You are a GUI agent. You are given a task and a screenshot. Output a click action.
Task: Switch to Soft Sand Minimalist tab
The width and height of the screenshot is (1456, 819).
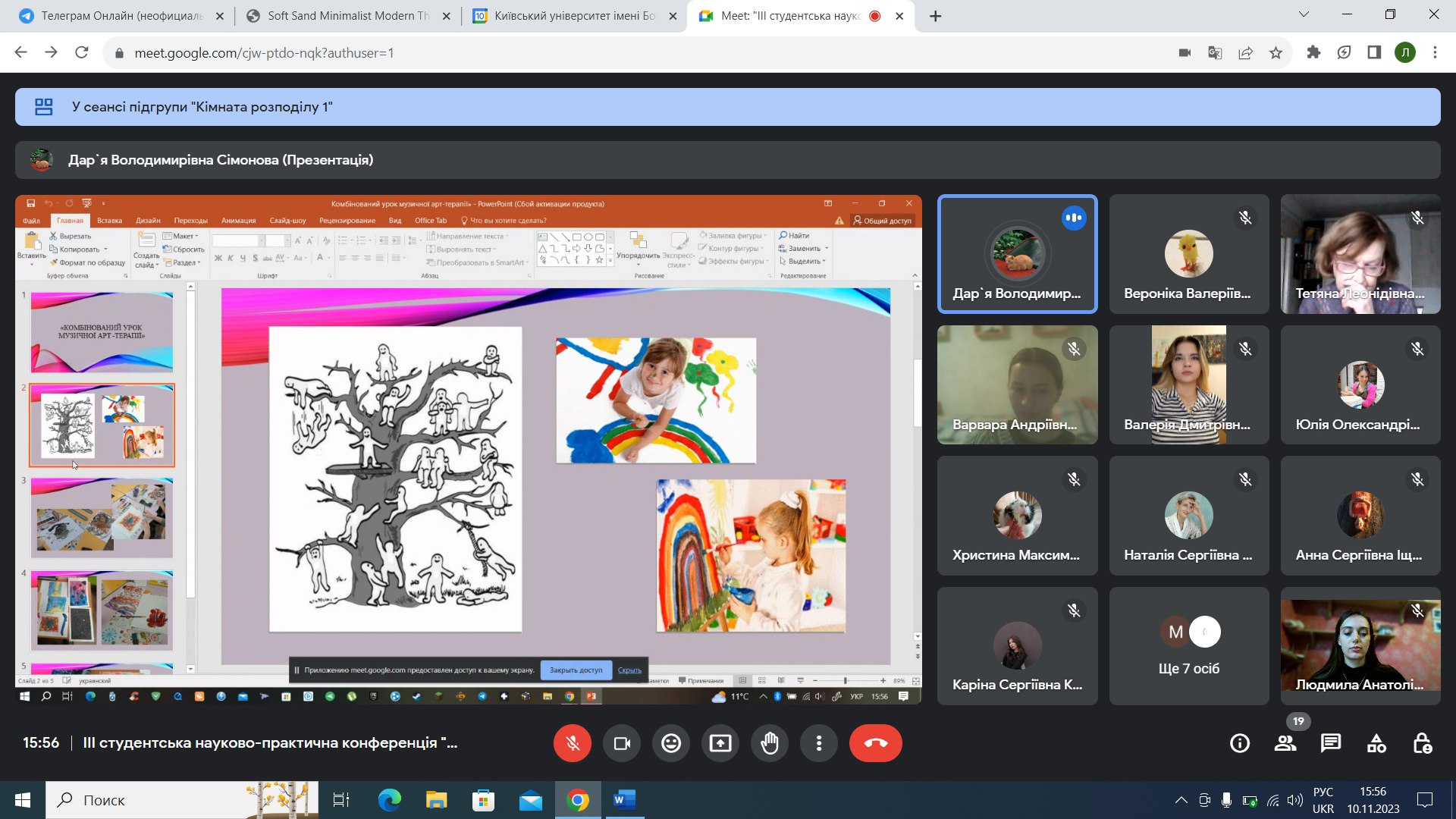click(x=347, y=16)
